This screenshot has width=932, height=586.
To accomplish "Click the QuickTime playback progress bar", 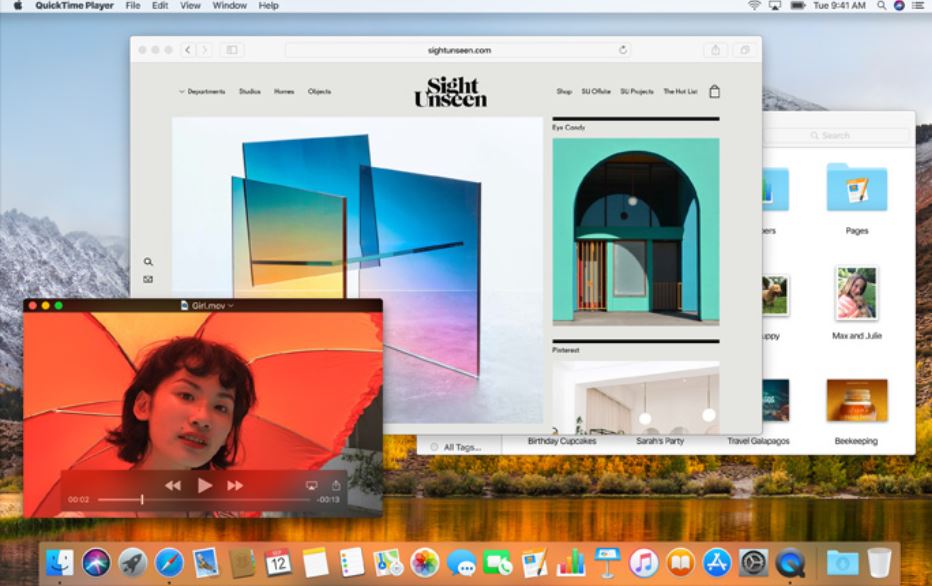I will (x=204, y=500).
